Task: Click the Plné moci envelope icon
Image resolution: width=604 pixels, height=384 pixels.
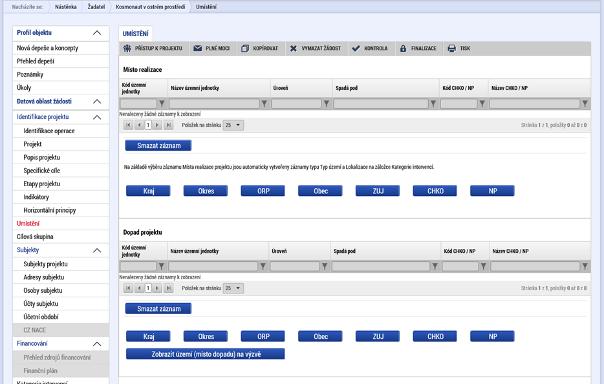Action: click(x=198, y=48)
